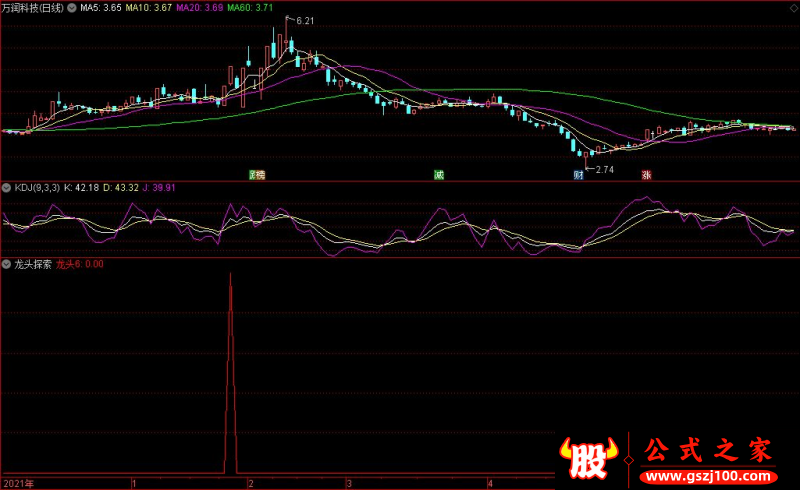Select the MA5 moving average label
This screenshot has height=490, width=800.
[x=101, y=8]
